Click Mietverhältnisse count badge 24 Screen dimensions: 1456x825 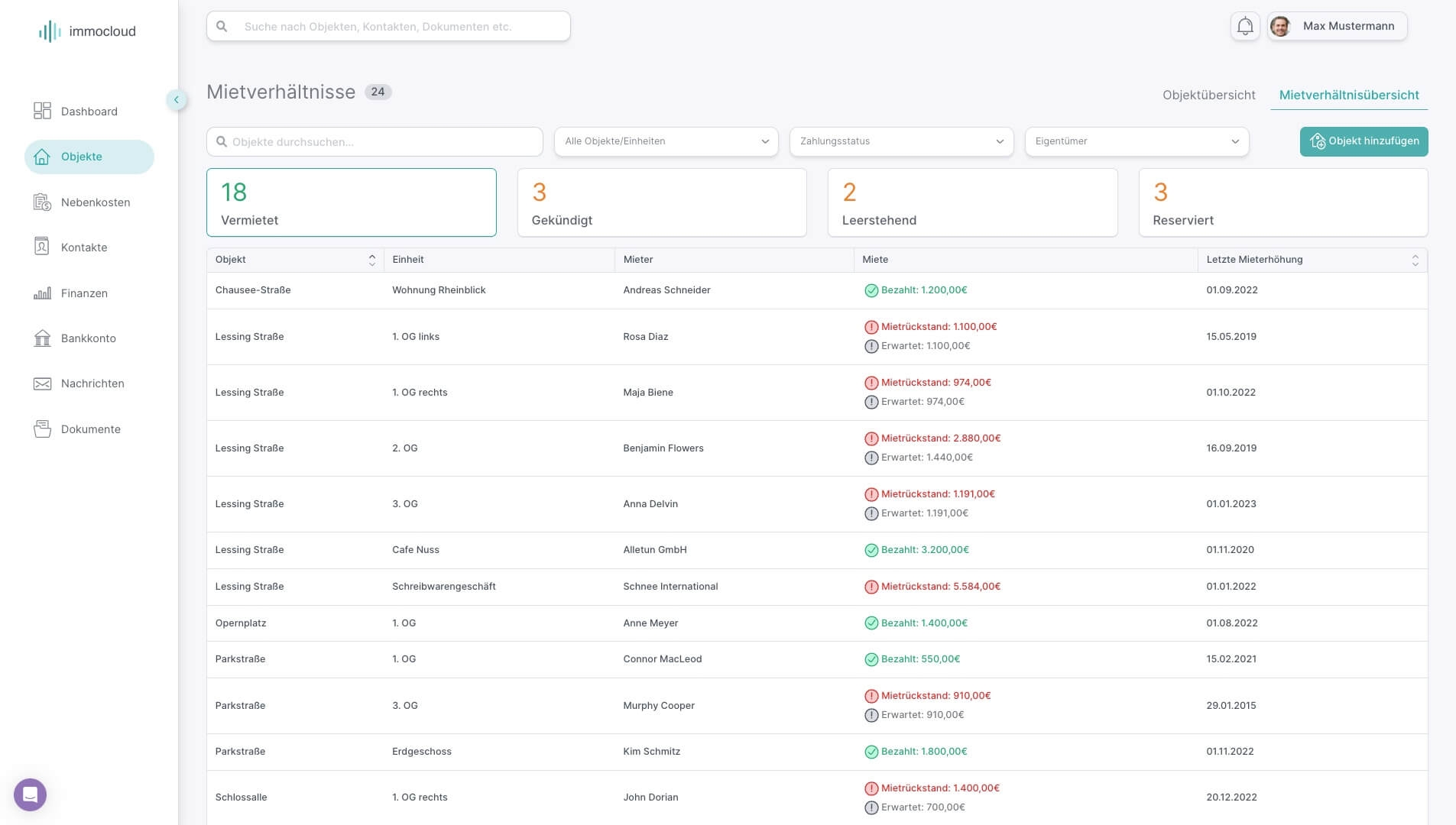click(378, 92)
